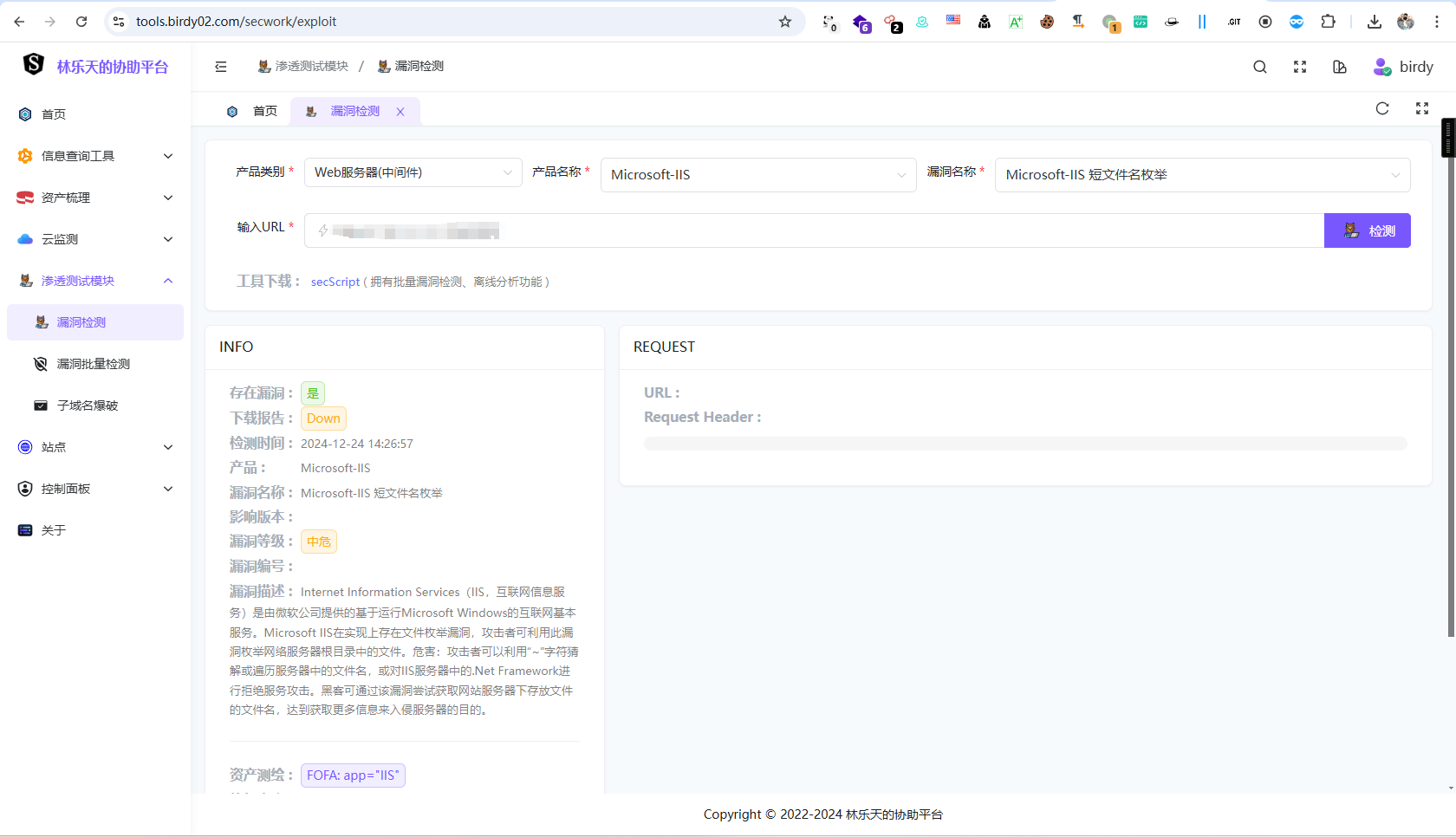The image size is (1456, 837).
Task: Open the 产品名称 Microsoft-IIS dropdown
Action: point(757,175)
